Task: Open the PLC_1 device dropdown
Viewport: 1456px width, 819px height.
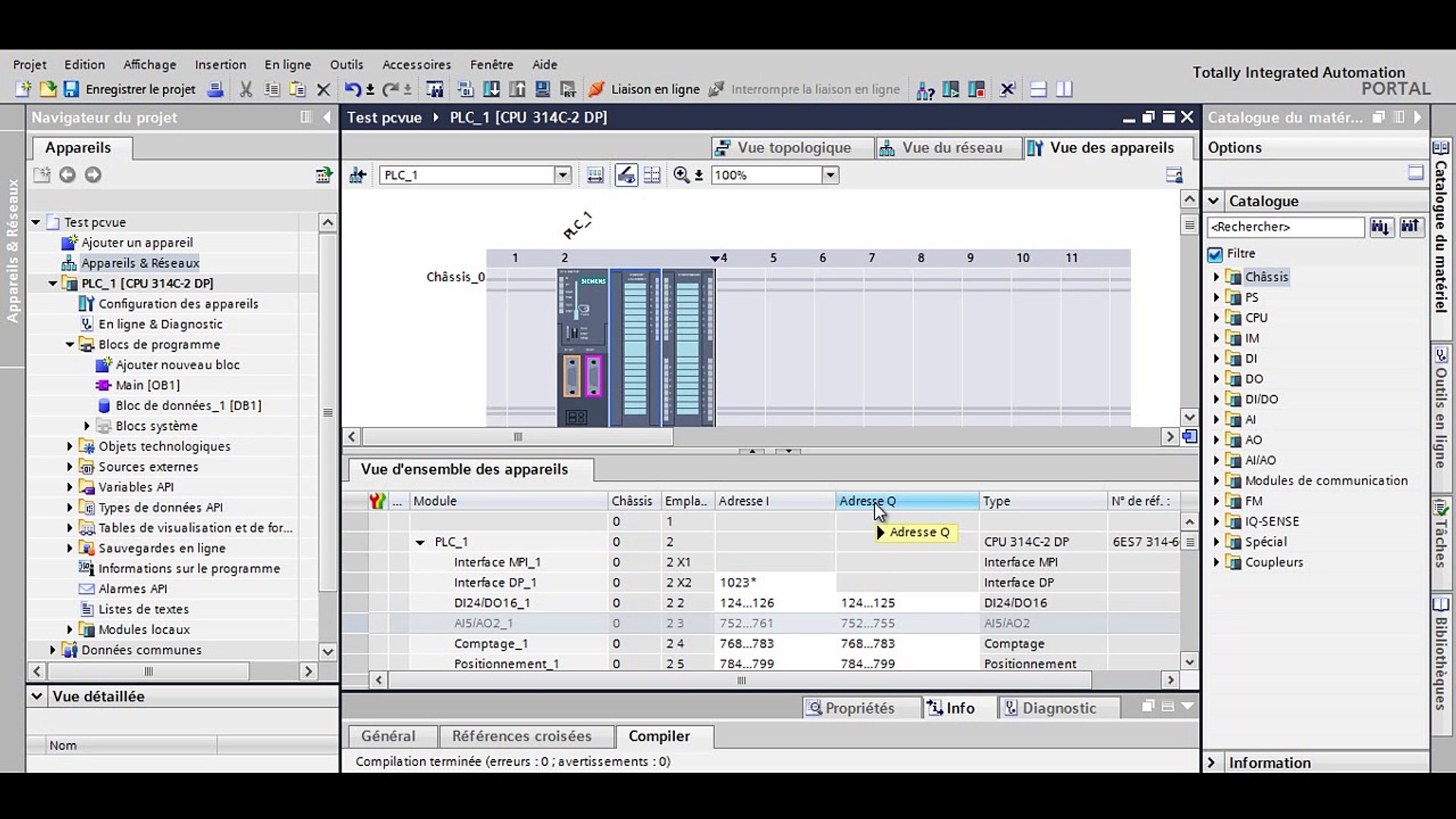Action: (x=562, y=175)
